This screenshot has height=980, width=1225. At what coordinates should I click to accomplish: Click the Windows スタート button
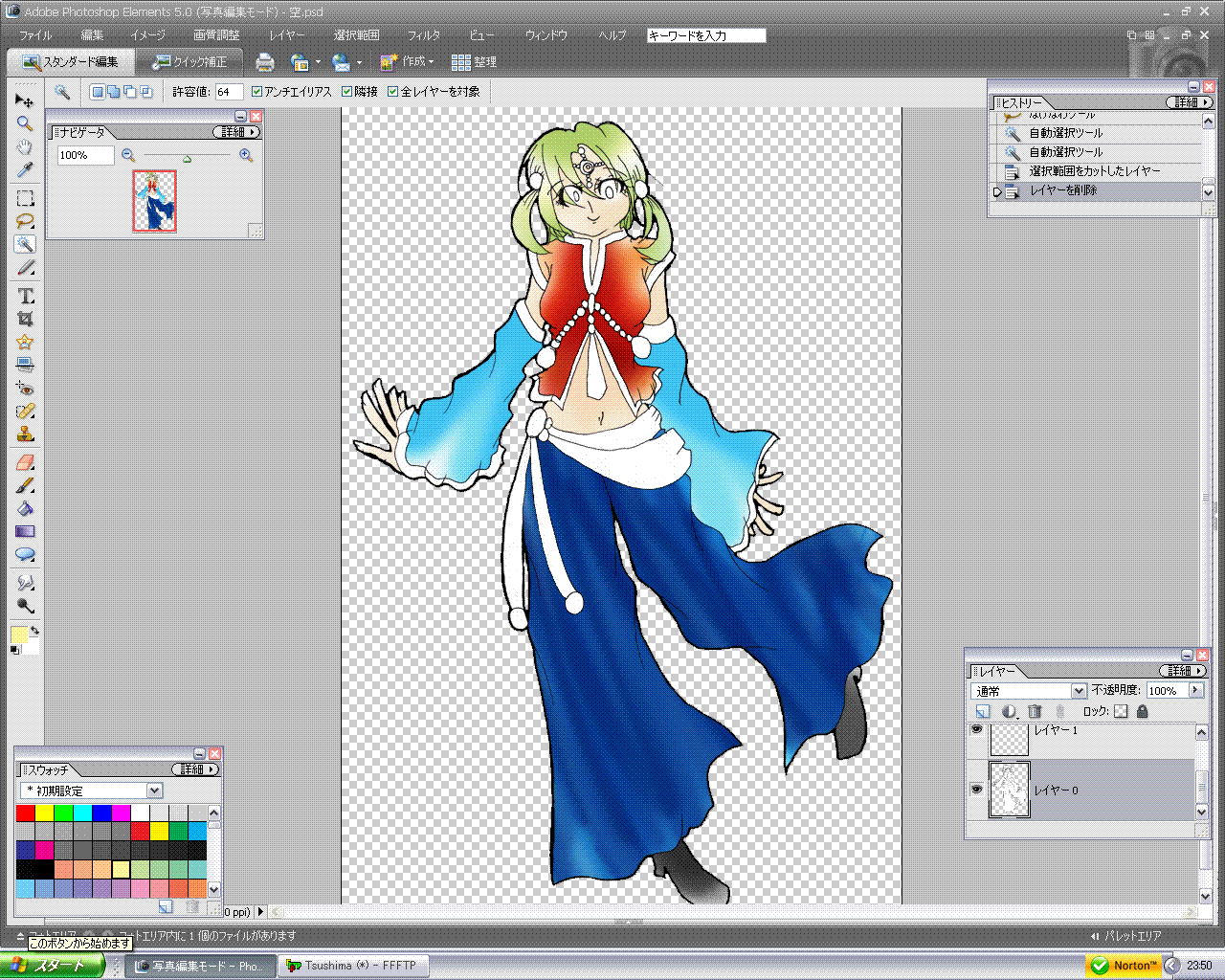(53, 966)
